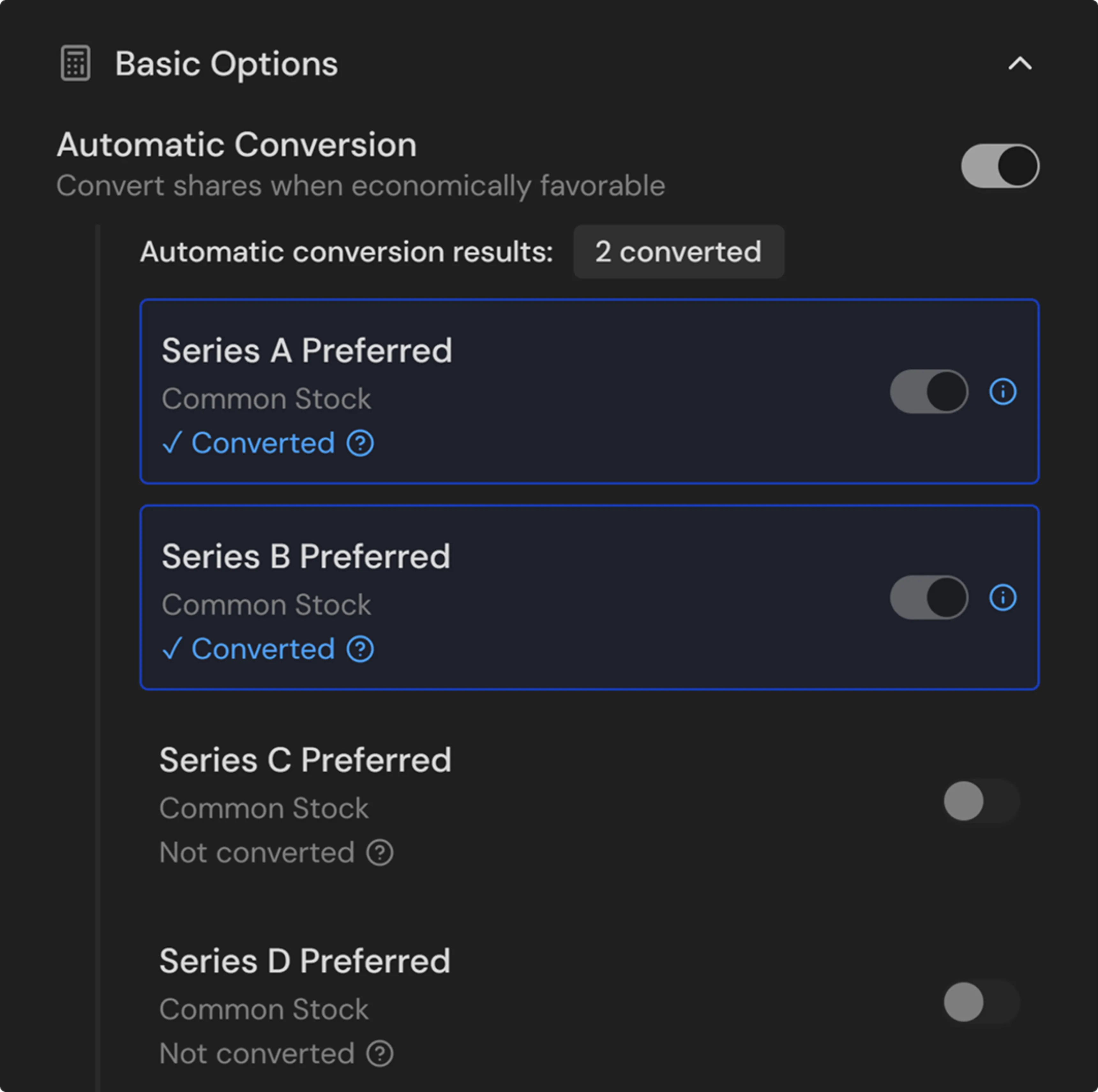
Task: Click help icon next to Series A Converted
Action: click(x=360, y=444)
